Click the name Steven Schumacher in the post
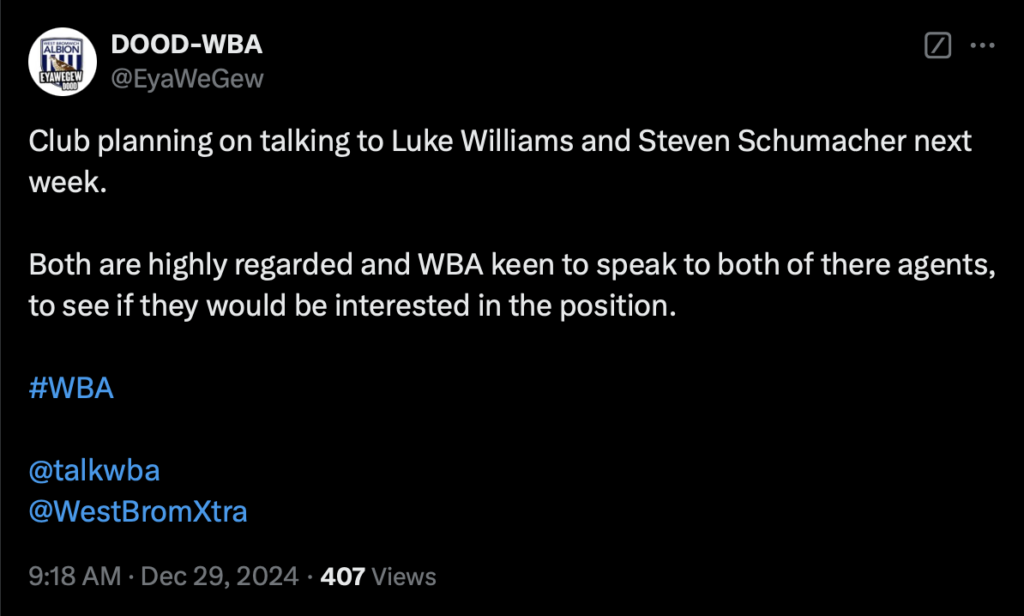1024x616 pixels. (x=739, y=141)
